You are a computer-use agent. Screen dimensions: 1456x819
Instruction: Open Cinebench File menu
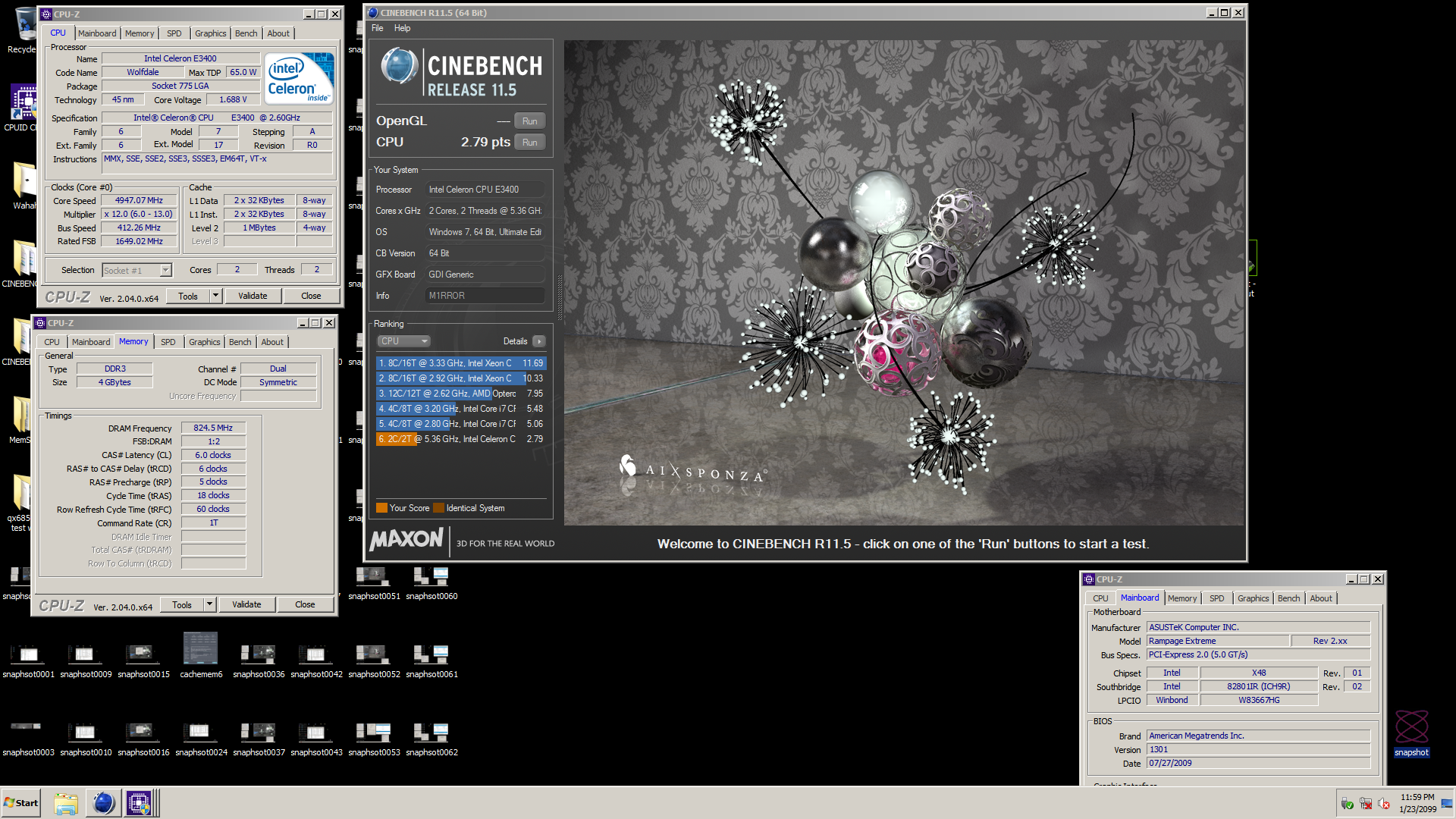(x=377, y=28)
